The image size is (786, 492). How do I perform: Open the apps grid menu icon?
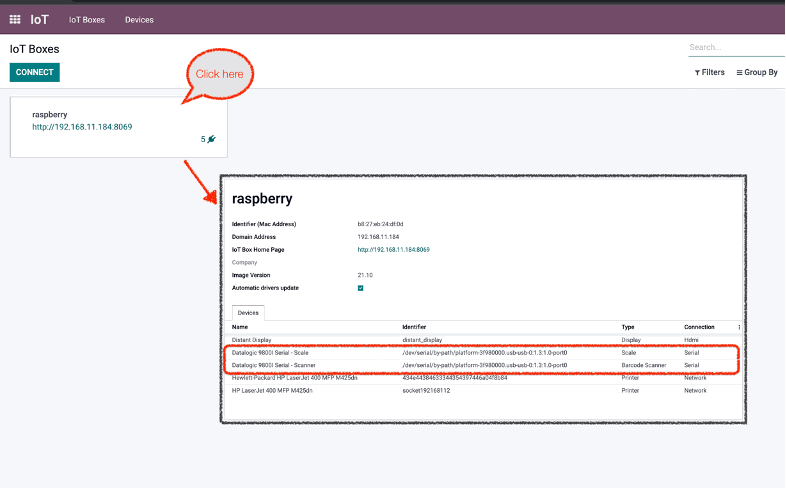(15, 19)
